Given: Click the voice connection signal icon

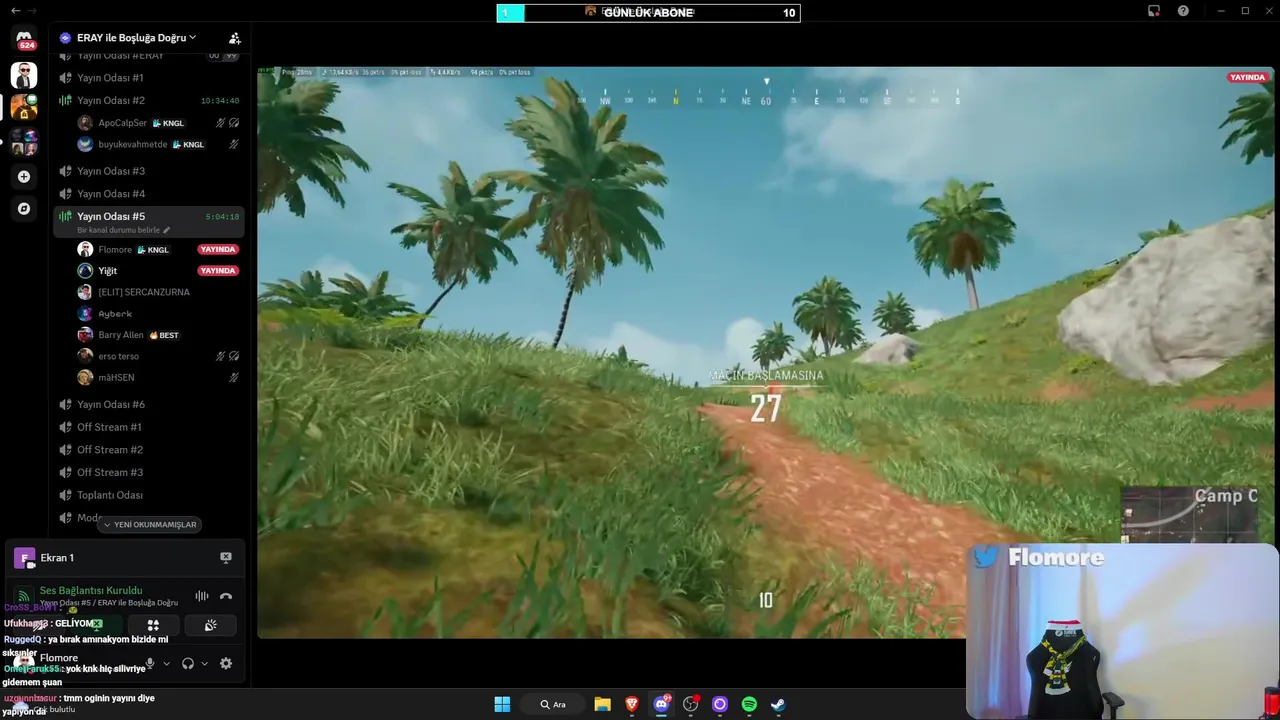Looking at the screenshot, I should coord(24,596).
